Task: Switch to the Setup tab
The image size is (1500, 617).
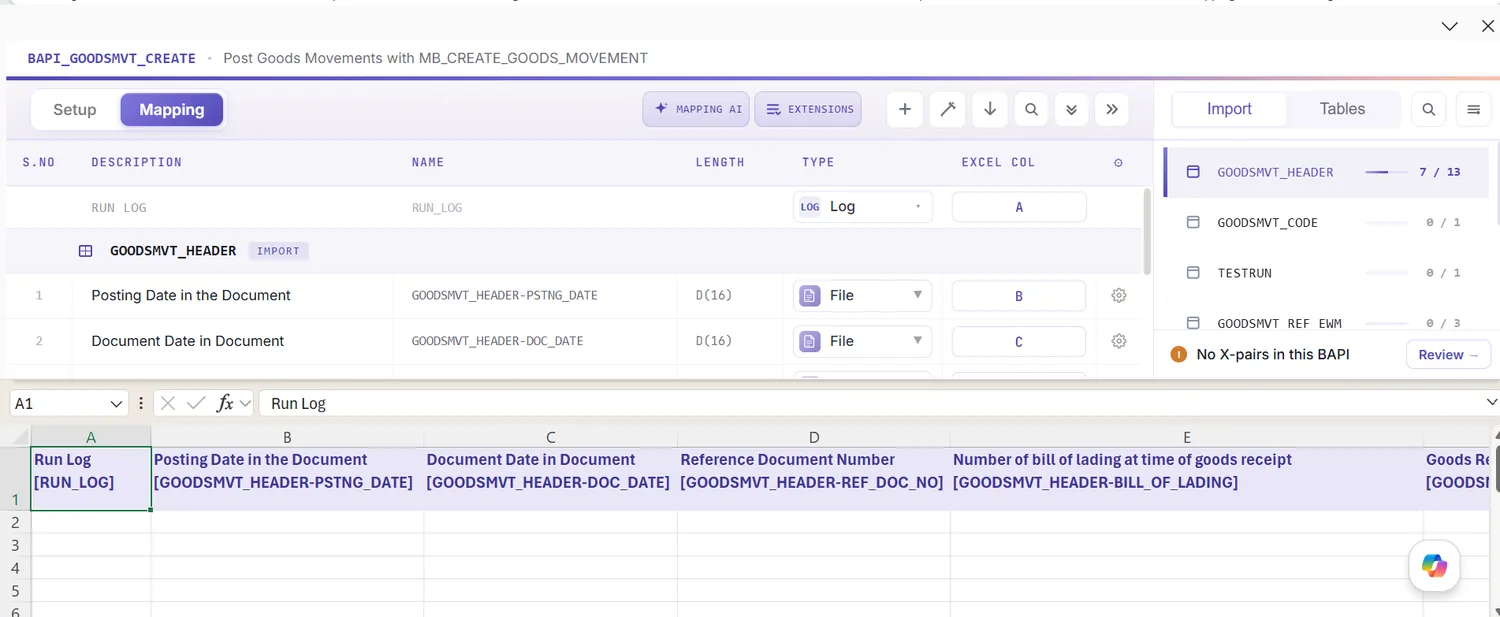Action: (x=75, y=110)
